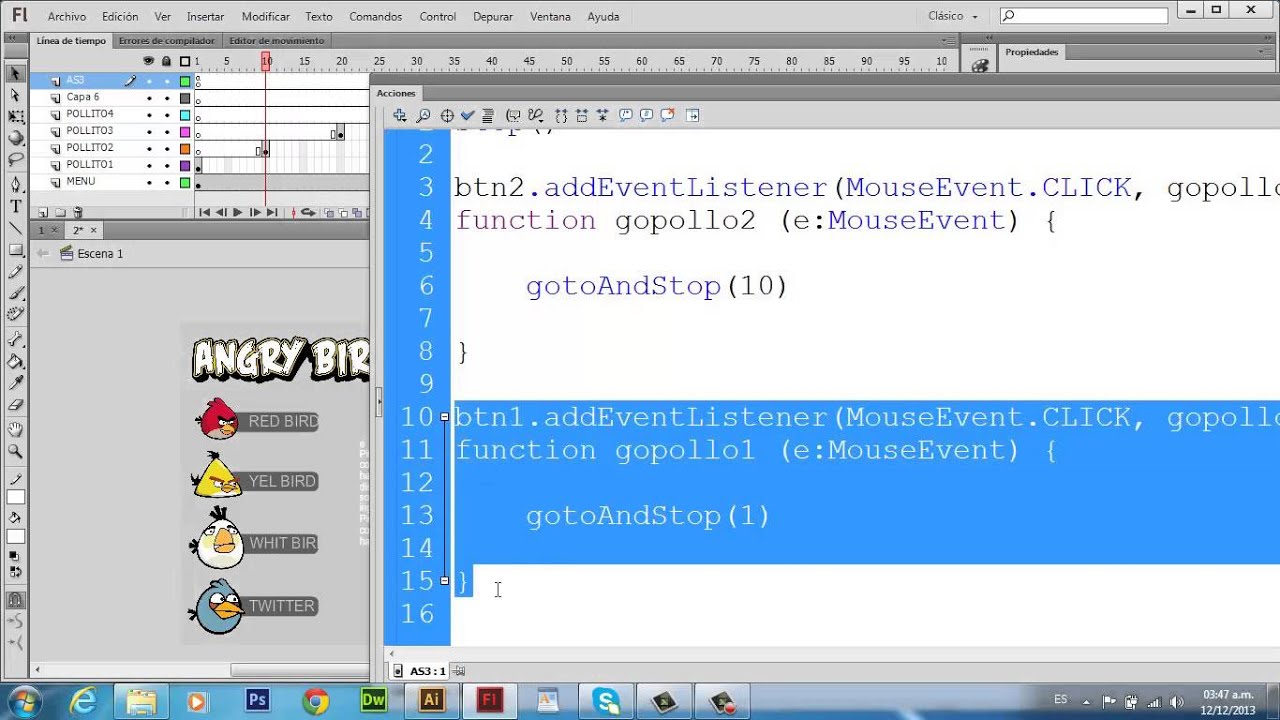This screenshot has width=1280, height=720.
Task: Switch to Editor de movimiento tab
Action: tap(277, 41)
